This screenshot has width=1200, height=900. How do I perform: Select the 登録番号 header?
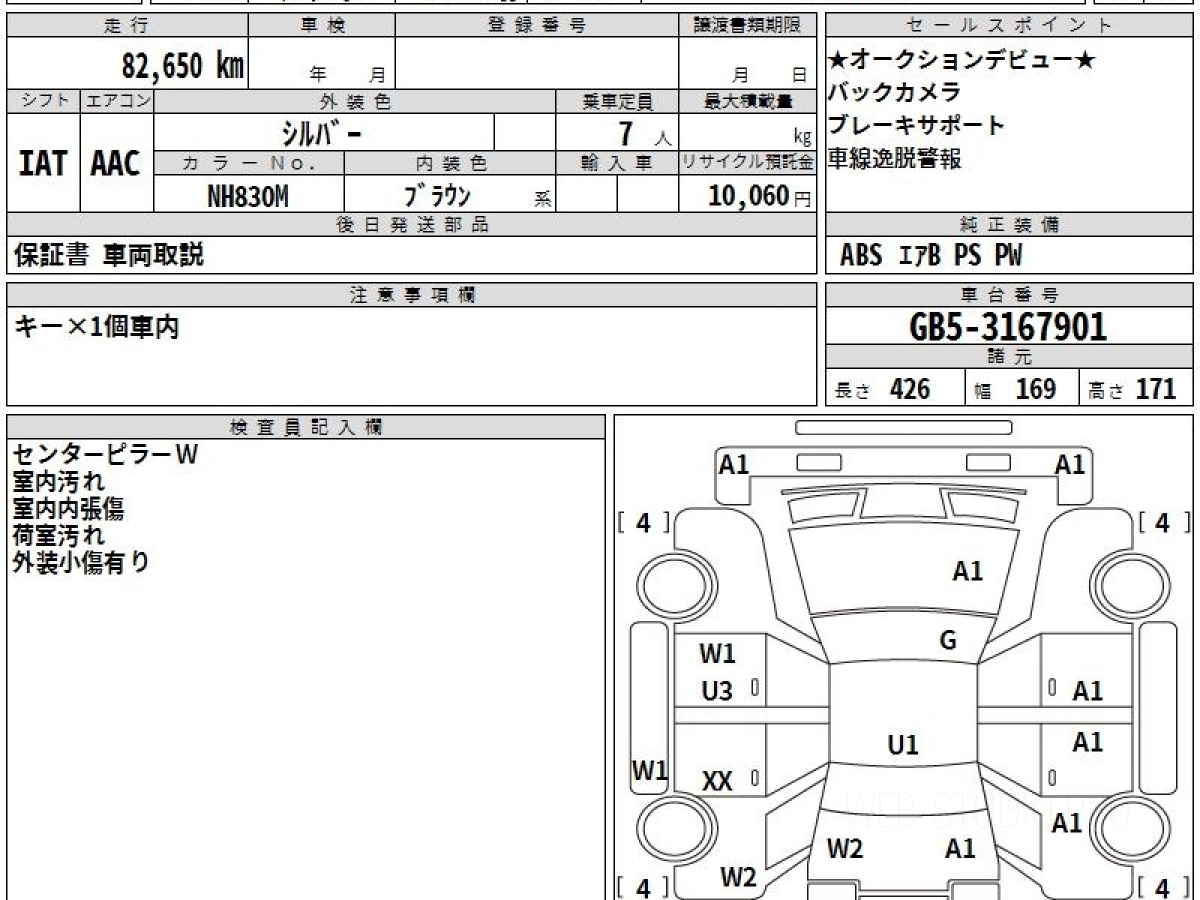click(537, 26)
